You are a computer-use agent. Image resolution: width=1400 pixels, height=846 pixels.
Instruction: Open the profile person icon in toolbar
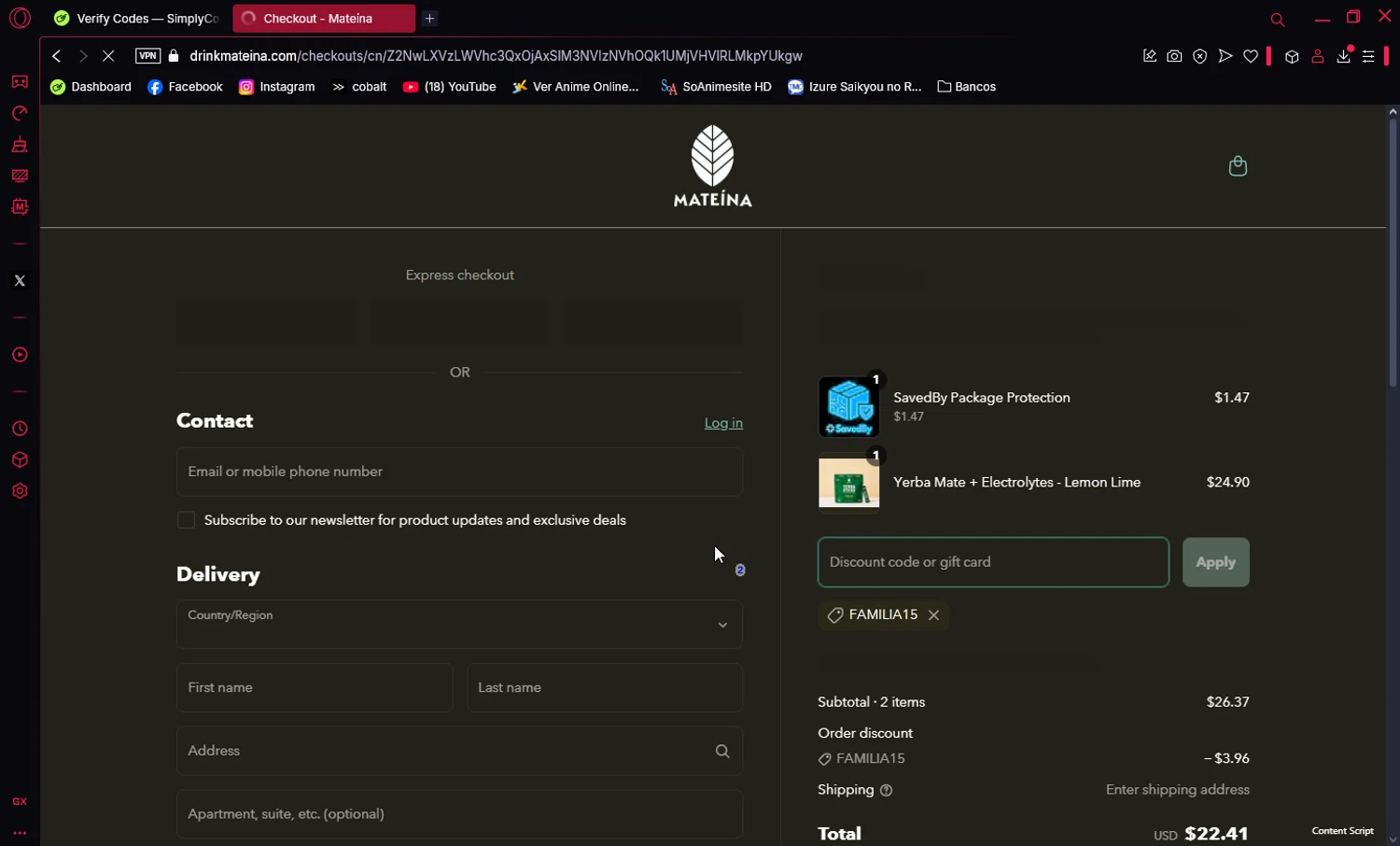[x=1318, y=56]
